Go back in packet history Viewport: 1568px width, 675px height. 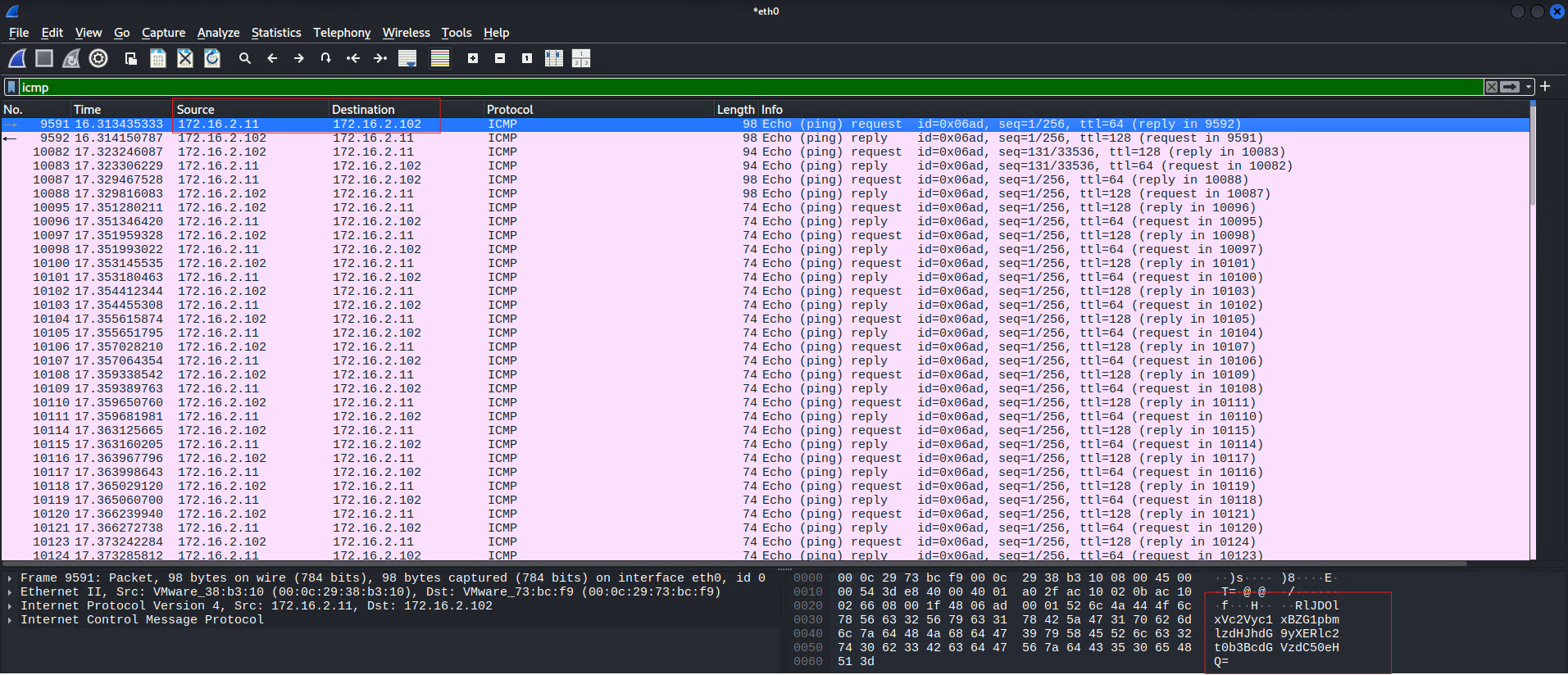[x=272, y=58]
